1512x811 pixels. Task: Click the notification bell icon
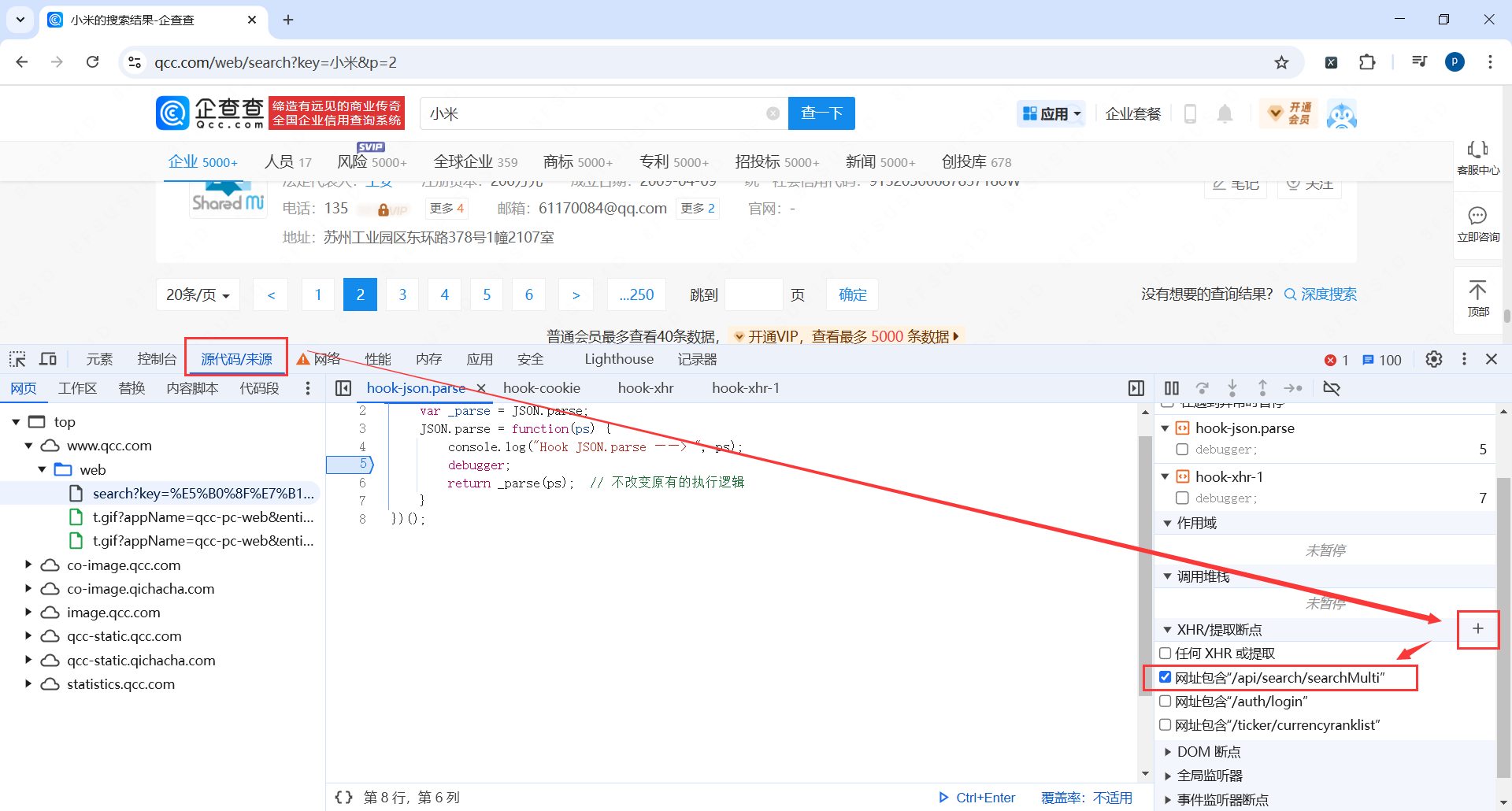click(x=1225, y=114)
